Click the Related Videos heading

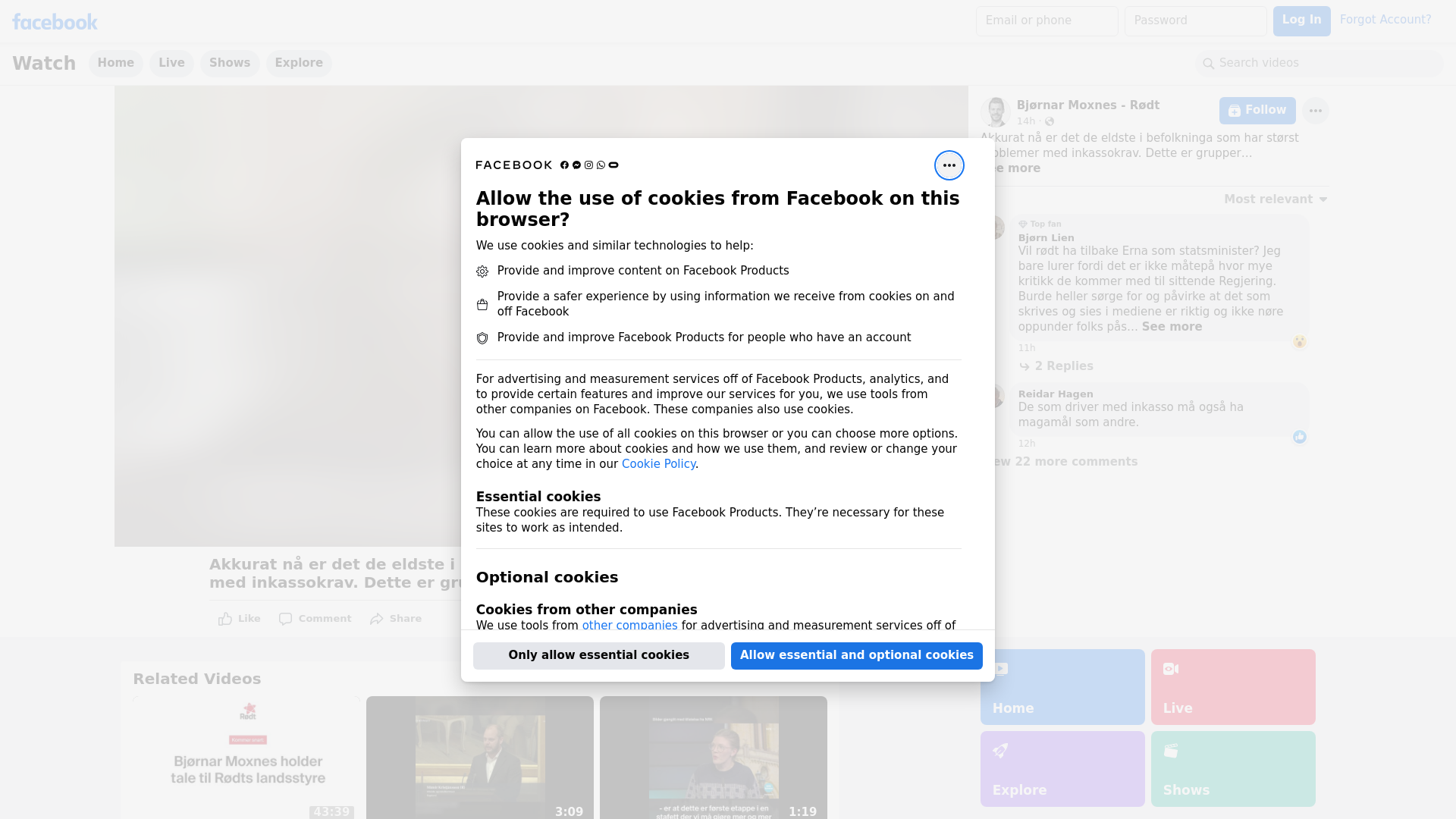point(197,679)
